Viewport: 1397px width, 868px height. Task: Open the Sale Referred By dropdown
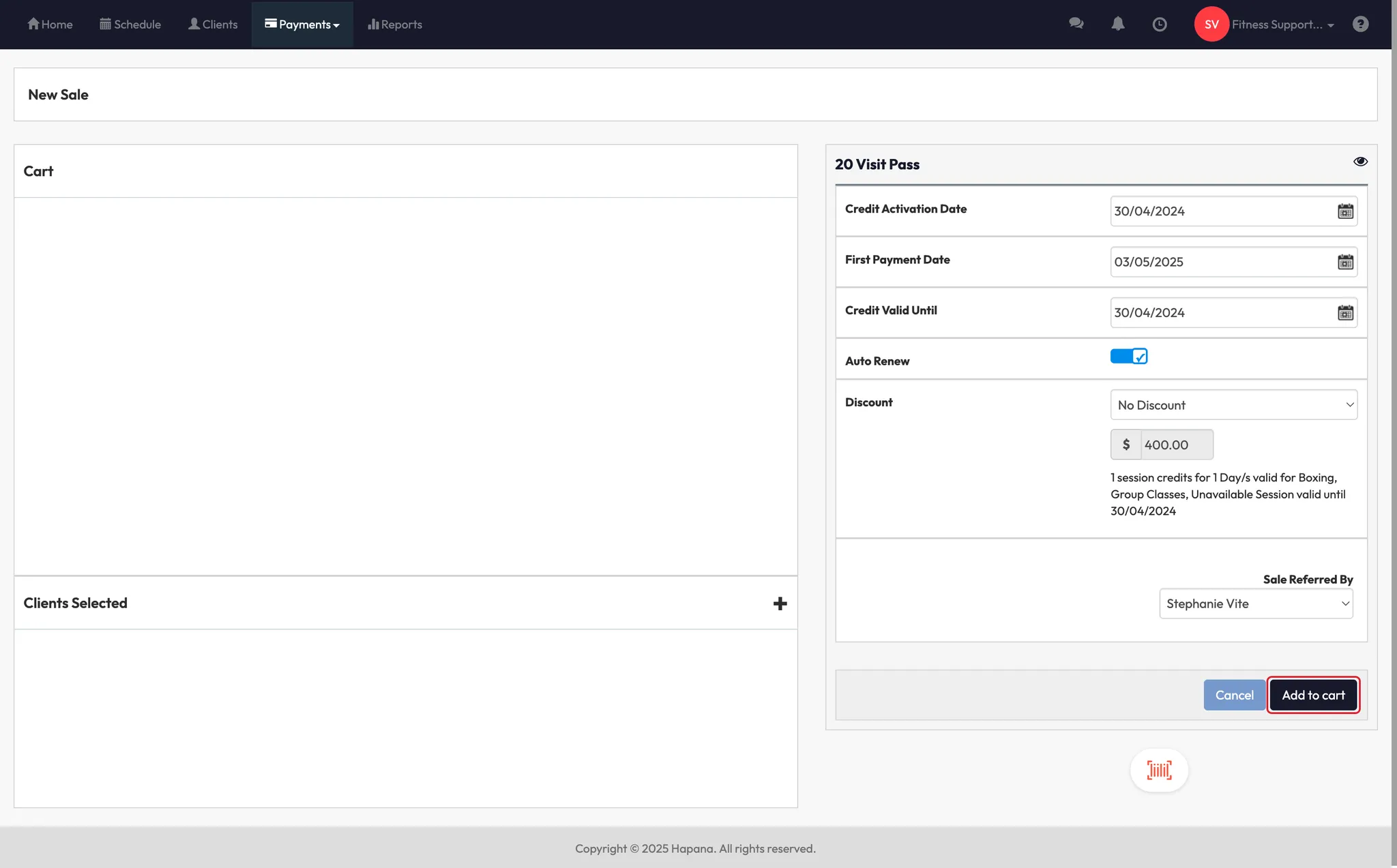coord(1256,604)
